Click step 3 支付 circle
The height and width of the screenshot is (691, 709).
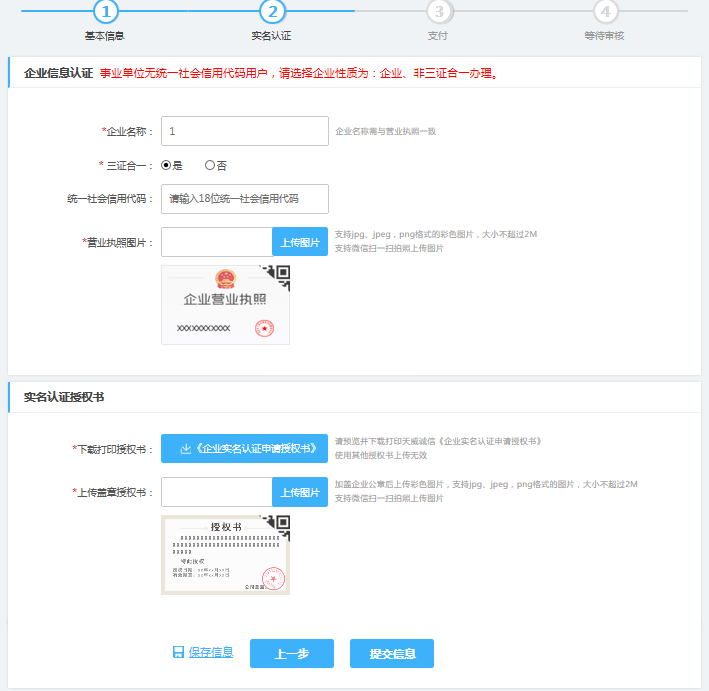438,12
